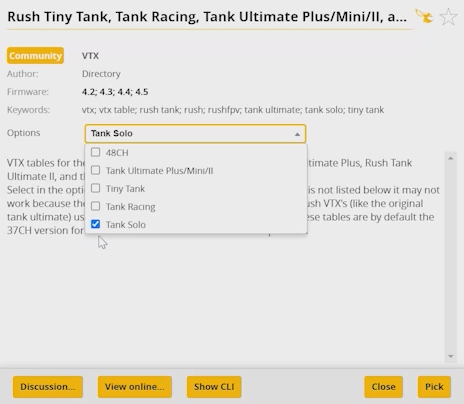Pick this VTX preset
Viewport: 464px width, 404px height.
(434, 387)
